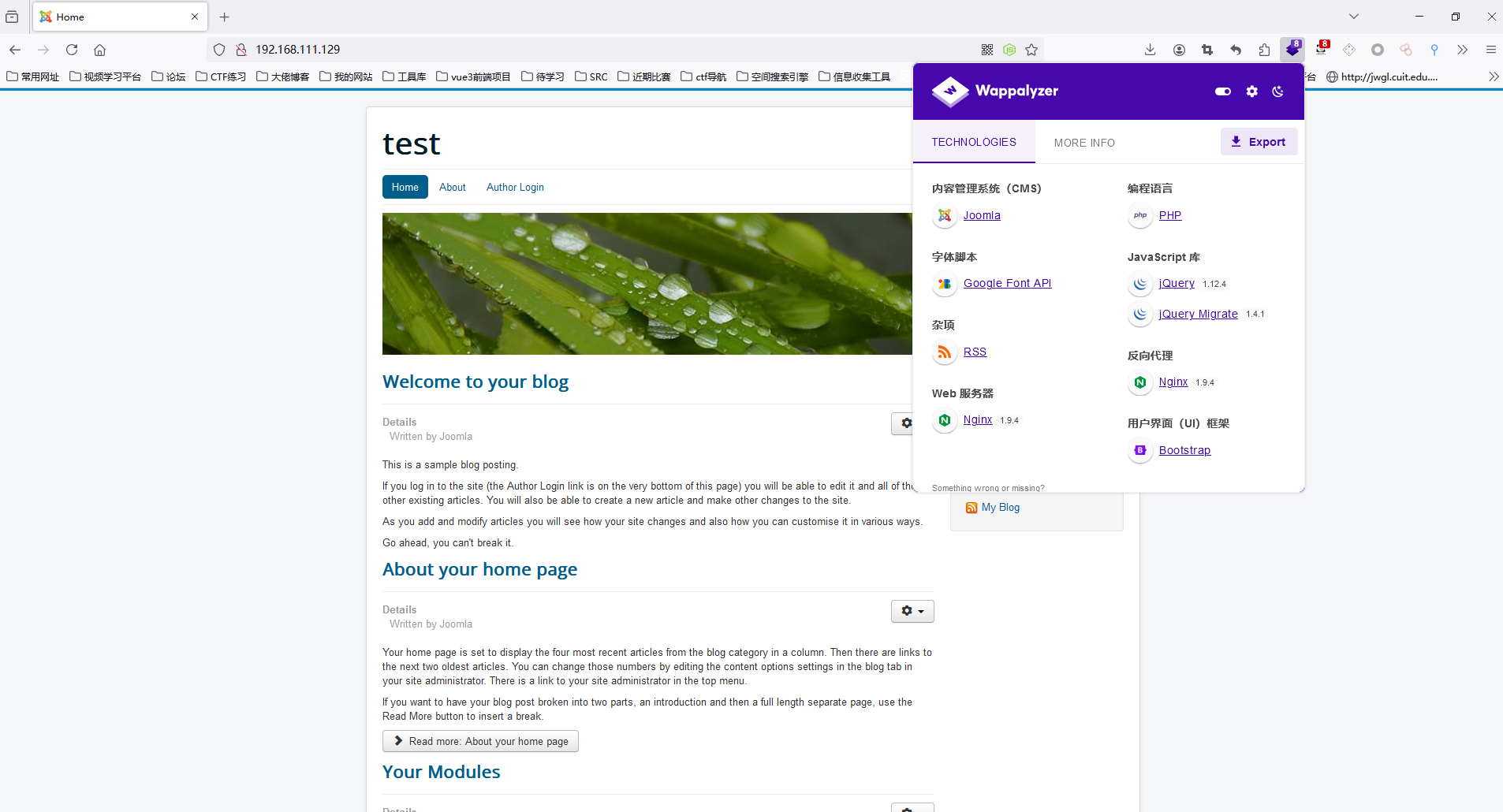Expand the article gear dropdown under About your home page
Viewport: 1503px width, 812px height.
(x=912, y=611)
